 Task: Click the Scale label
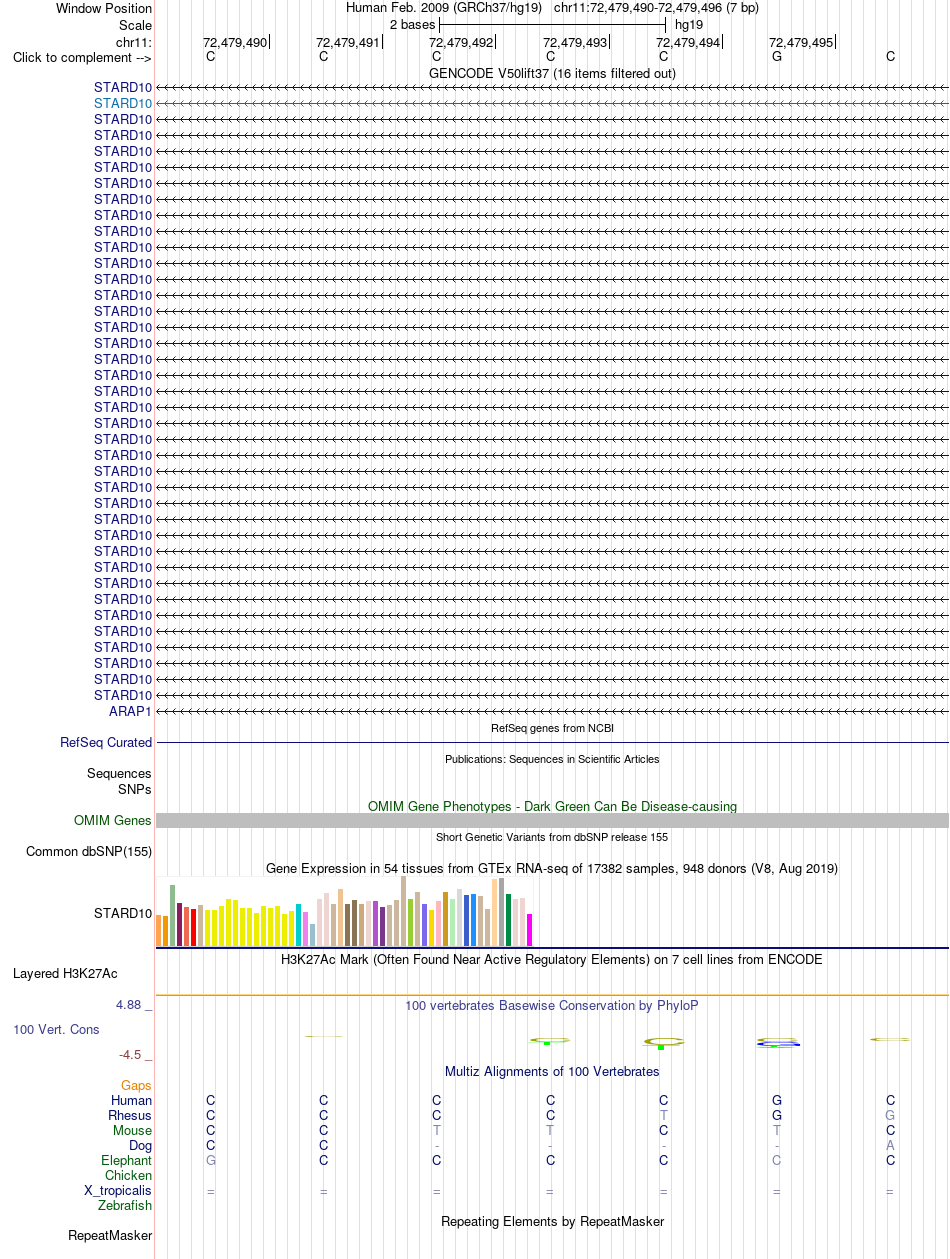tap(135, 25)
